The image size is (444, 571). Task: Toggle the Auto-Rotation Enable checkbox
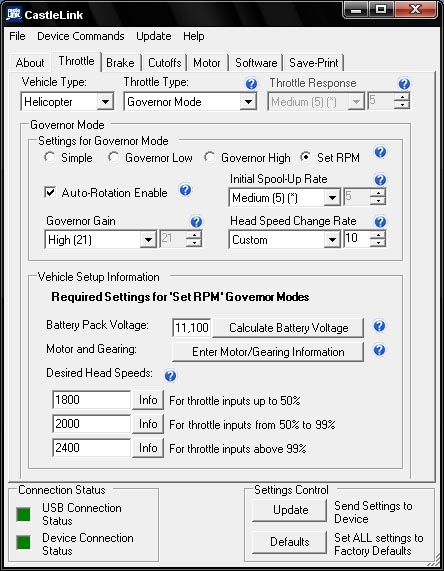point(50,192)
